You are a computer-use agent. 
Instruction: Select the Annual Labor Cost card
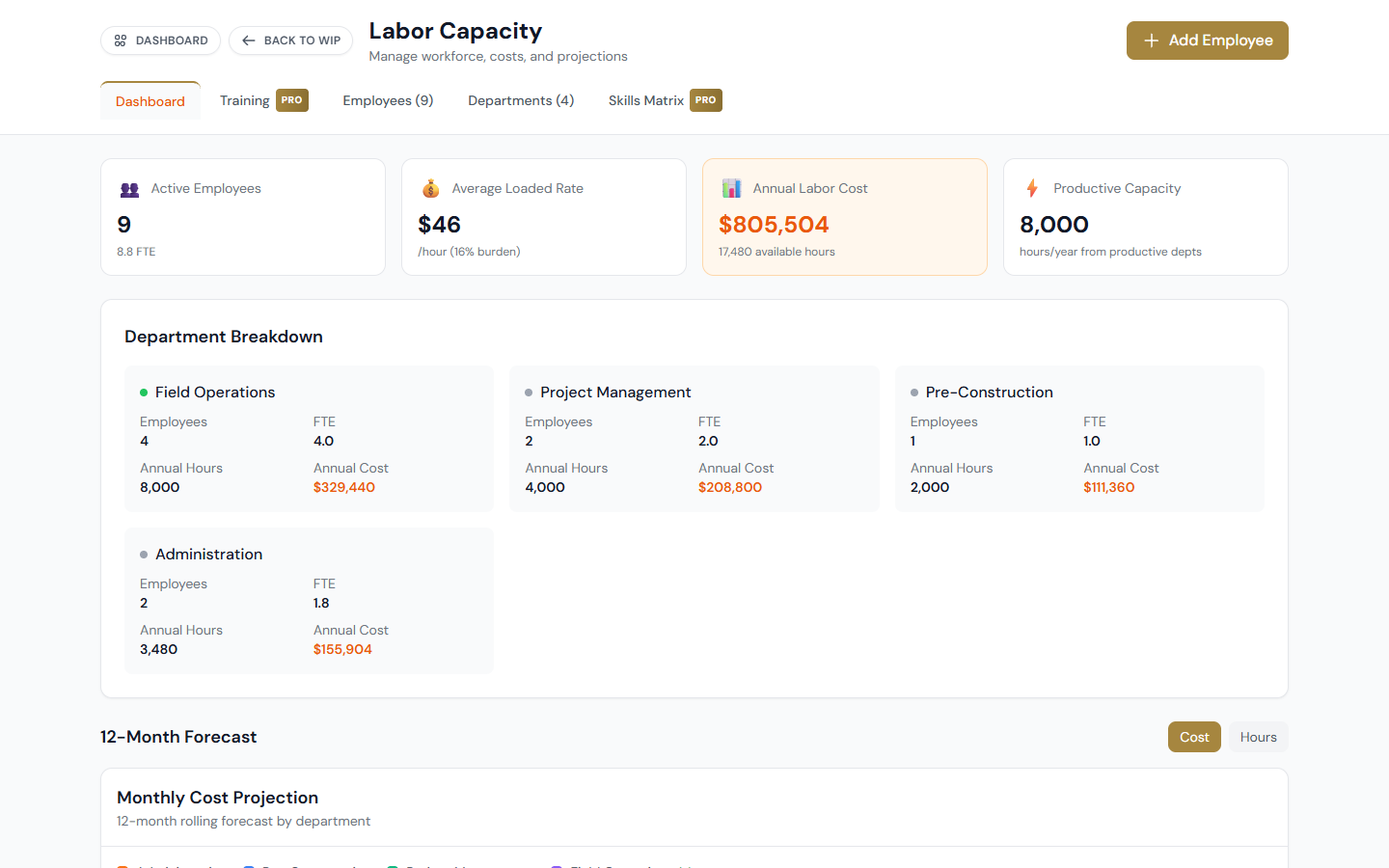point(845,217)
